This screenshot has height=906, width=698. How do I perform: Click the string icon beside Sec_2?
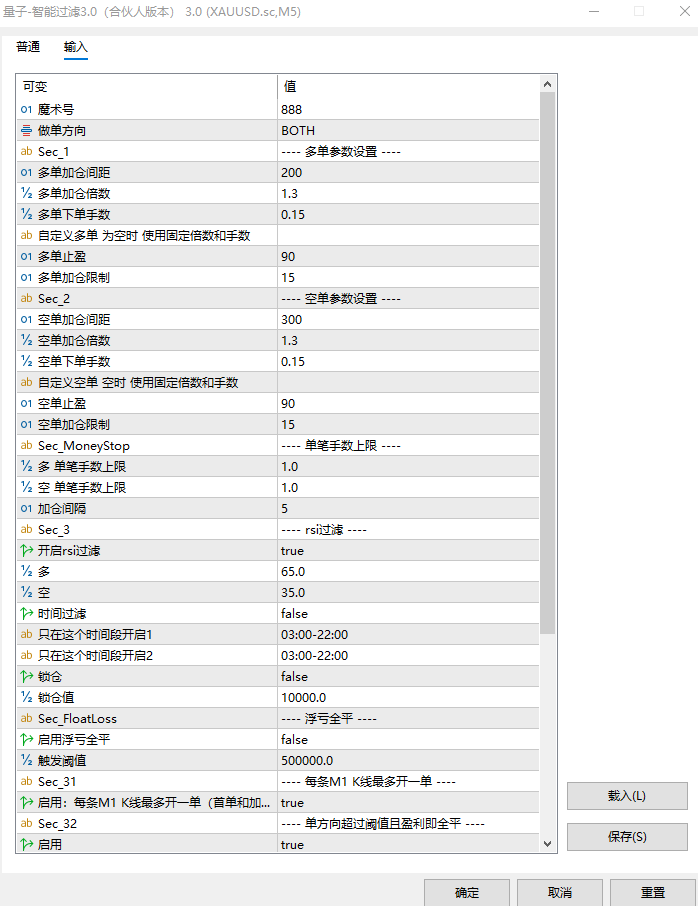27,298
